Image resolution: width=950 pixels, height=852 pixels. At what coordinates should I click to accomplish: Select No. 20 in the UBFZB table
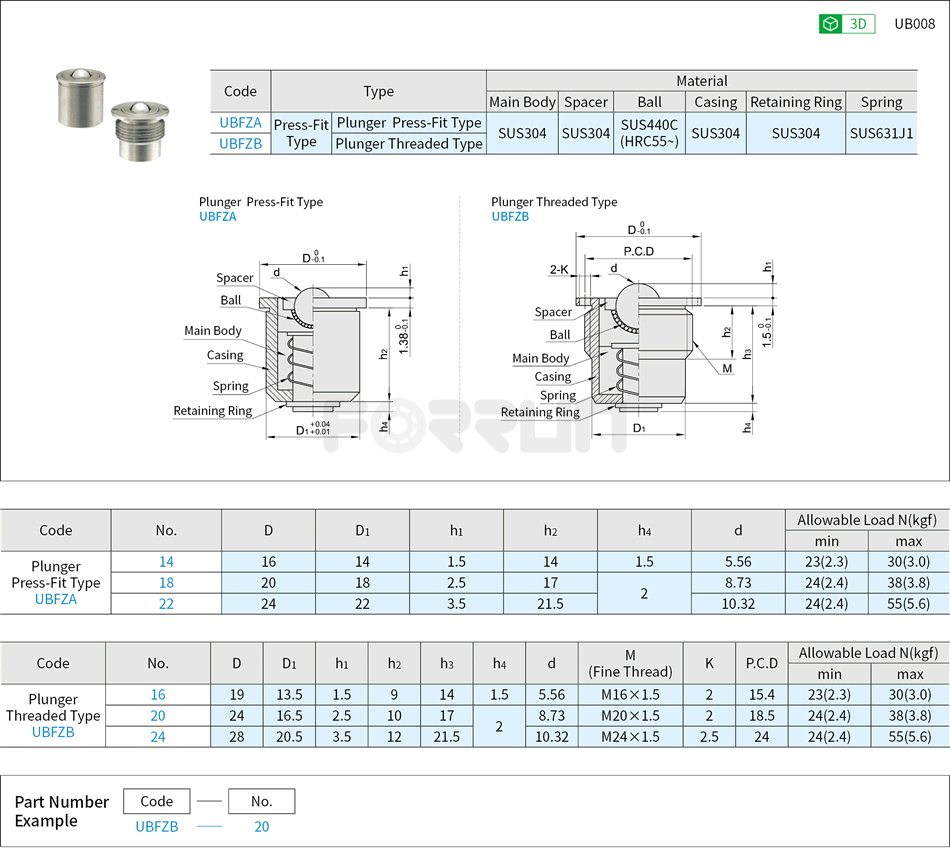pyautogui.click(x=158, y=716)
